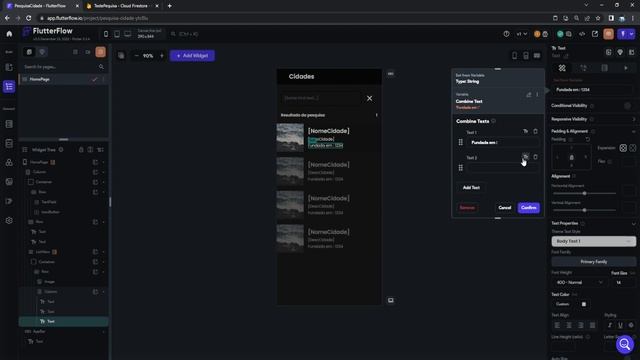
Task: Switch to the properties tab in right panel
Action: coord(562,68)
